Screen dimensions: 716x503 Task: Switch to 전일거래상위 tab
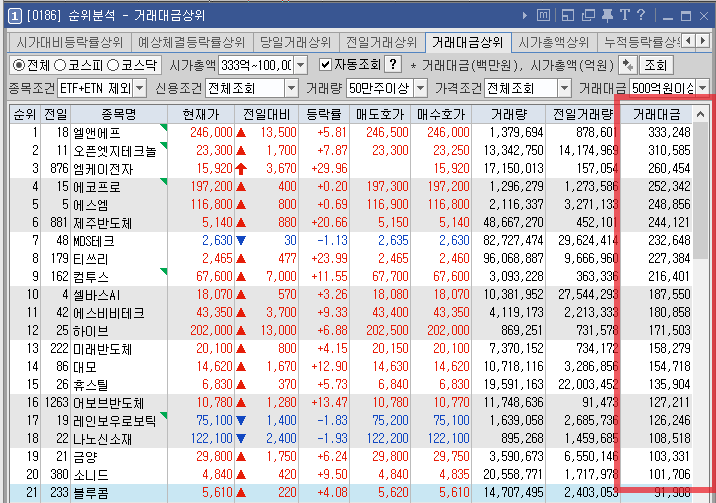pyautogui.click(x=381, y=42)
